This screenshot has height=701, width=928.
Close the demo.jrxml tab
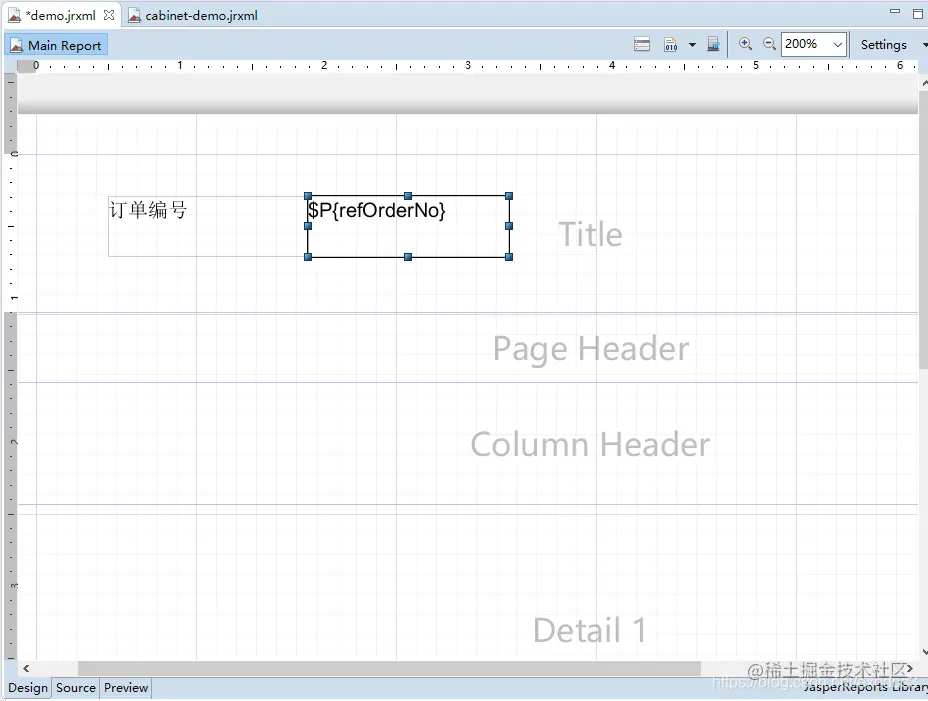coord(109,15)
